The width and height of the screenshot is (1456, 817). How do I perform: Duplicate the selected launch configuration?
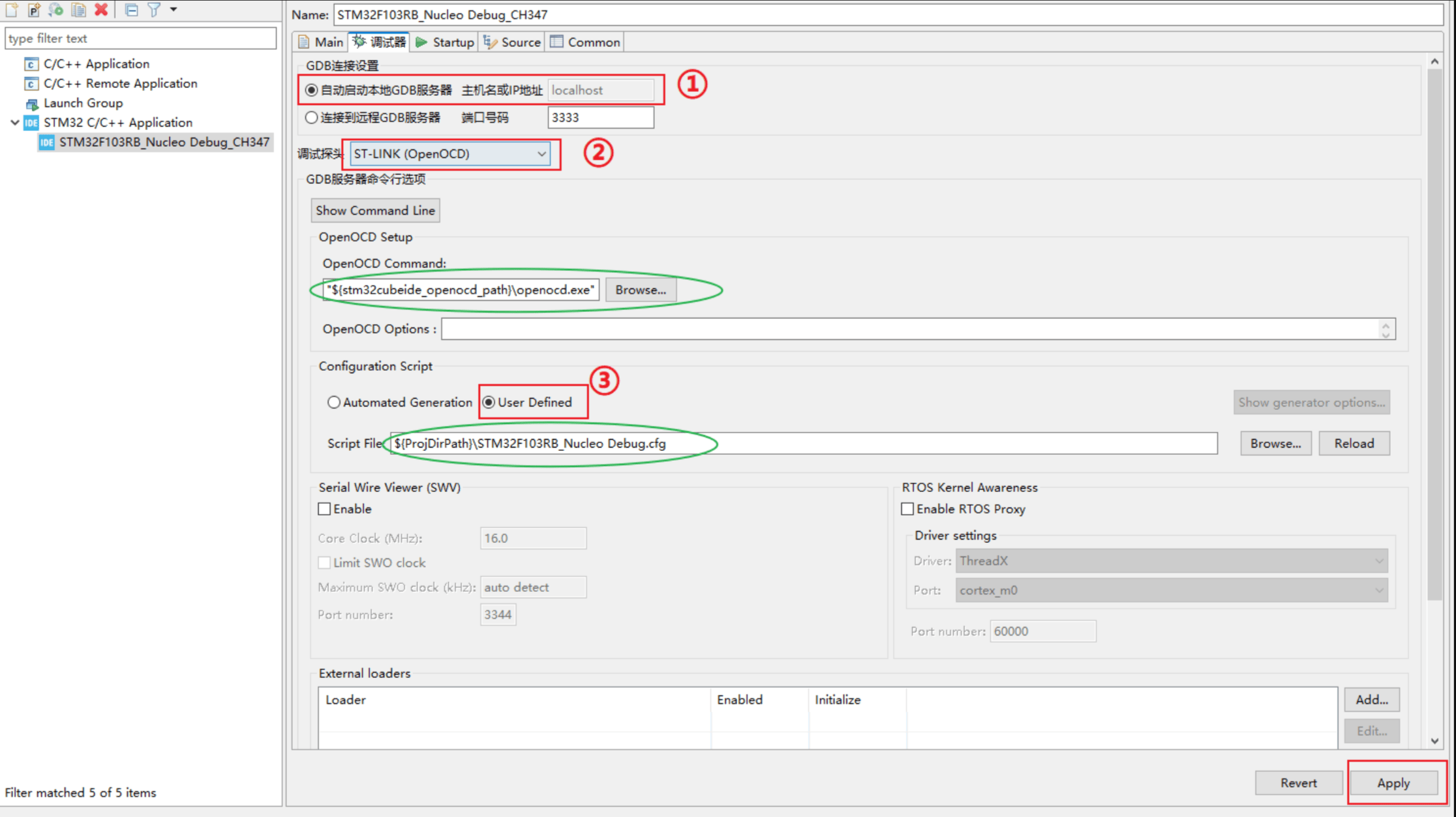click(78, 9)
